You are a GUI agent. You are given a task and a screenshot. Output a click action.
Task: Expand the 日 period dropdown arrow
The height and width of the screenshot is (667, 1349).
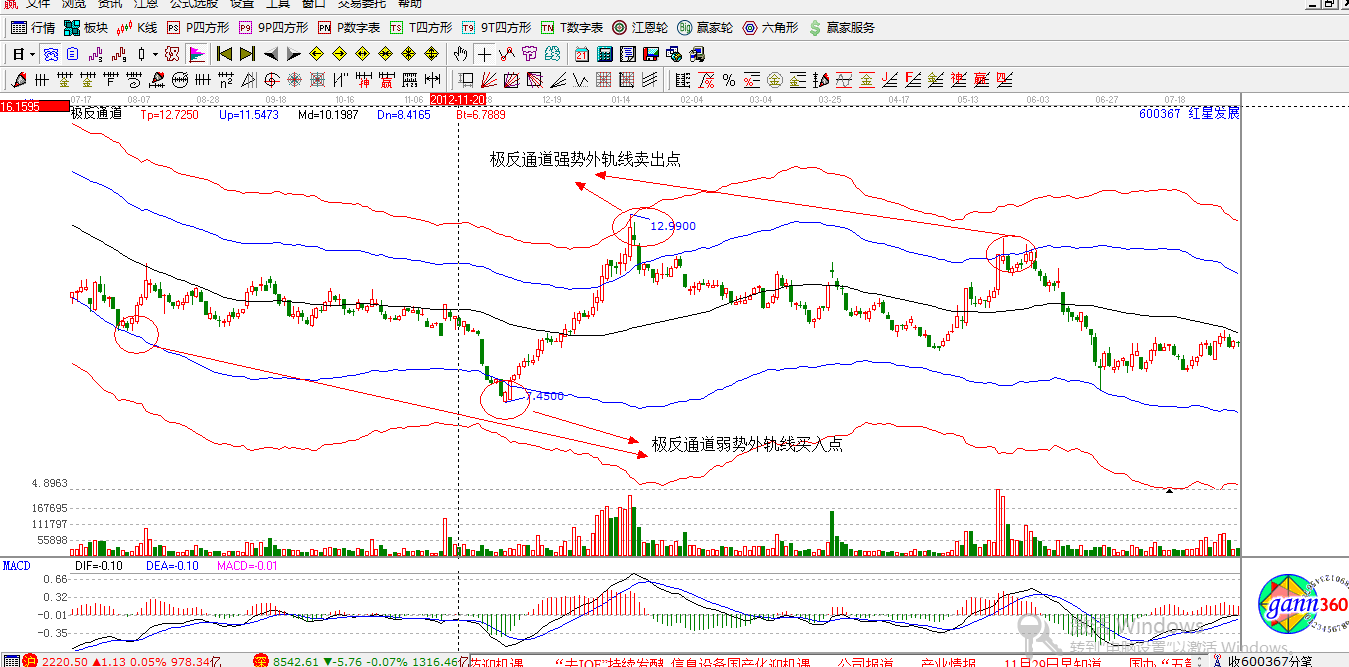[x=32, y=54]
